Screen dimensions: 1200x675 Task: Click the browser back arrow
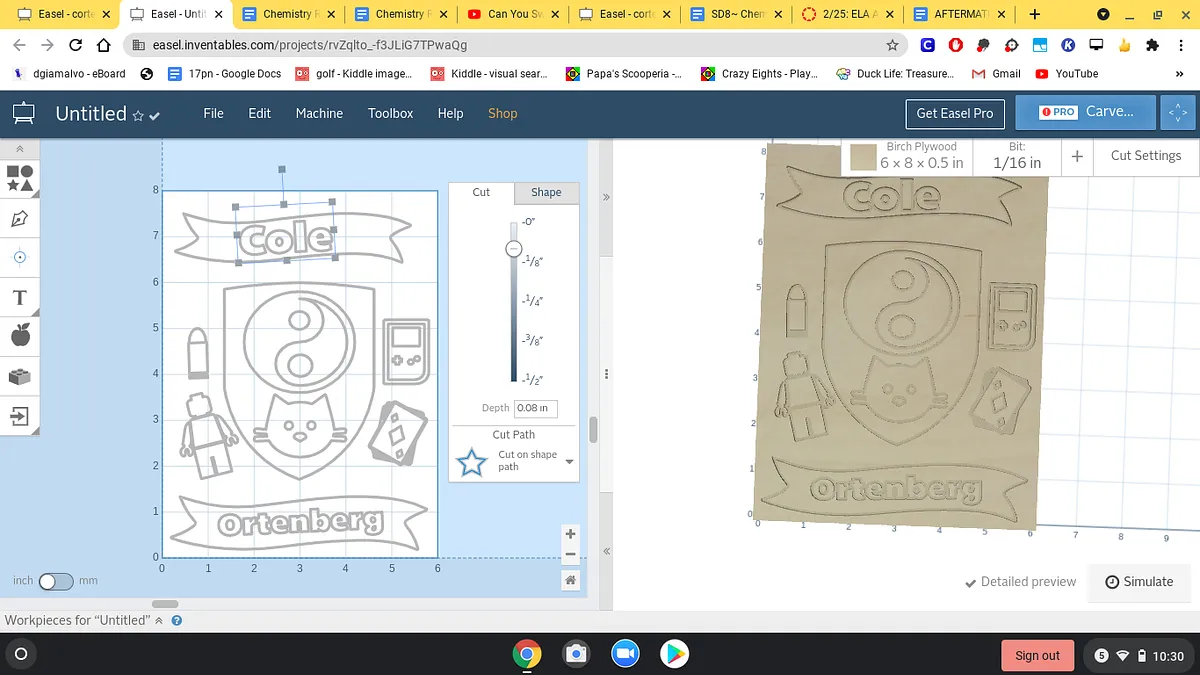(19, 45)
